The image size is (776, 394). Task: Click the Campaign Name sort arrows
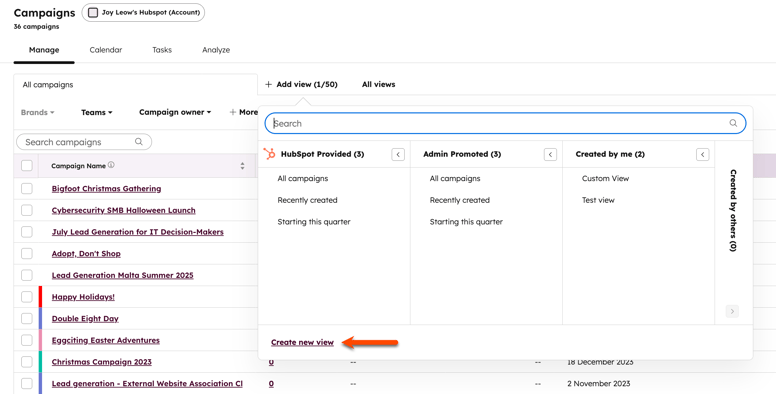(242, 166)
